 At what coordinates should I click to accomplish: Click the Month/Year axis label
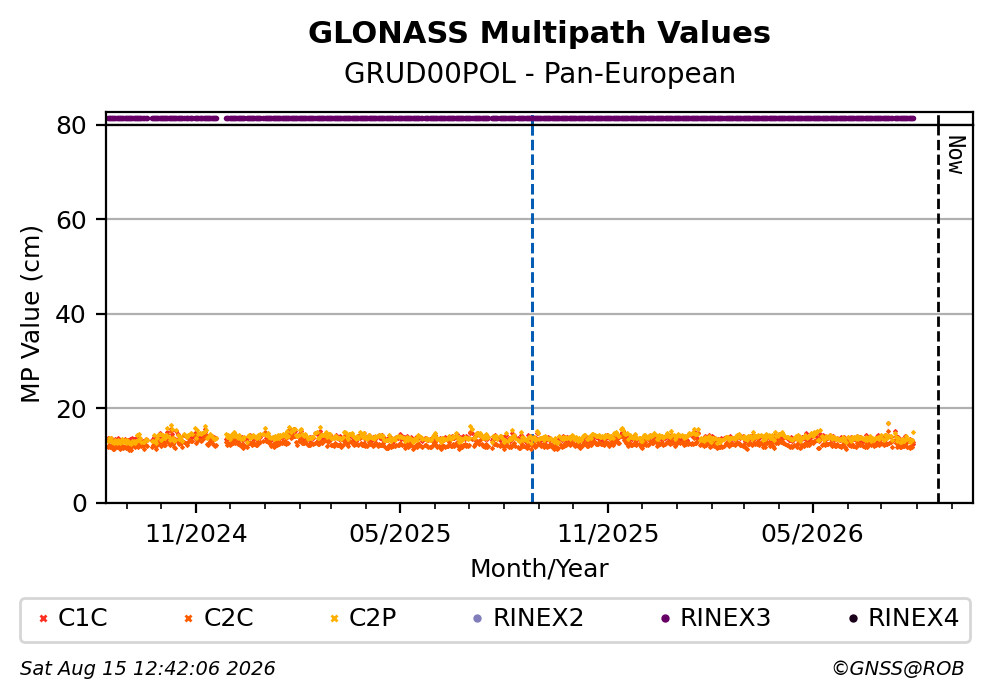[x=540, y=568]
